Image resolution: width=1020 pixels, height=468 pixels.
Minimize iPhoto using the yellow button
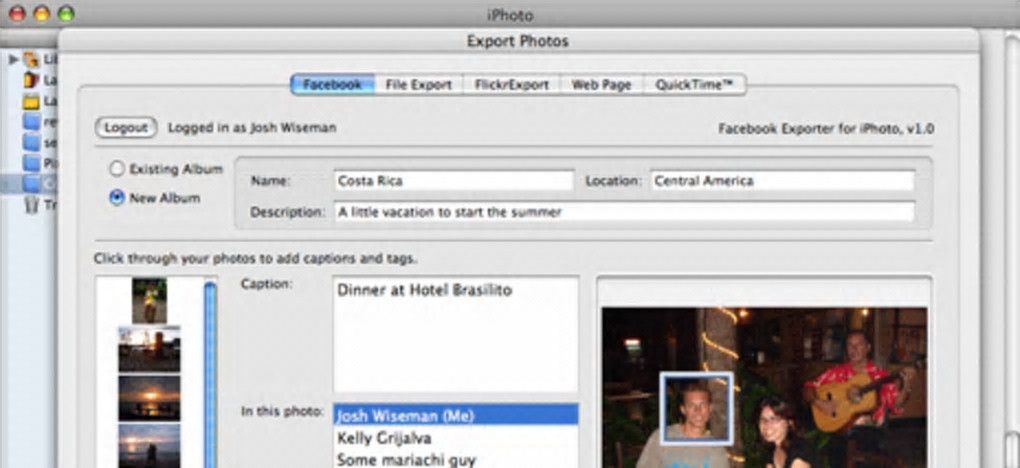tap(42, 13)
